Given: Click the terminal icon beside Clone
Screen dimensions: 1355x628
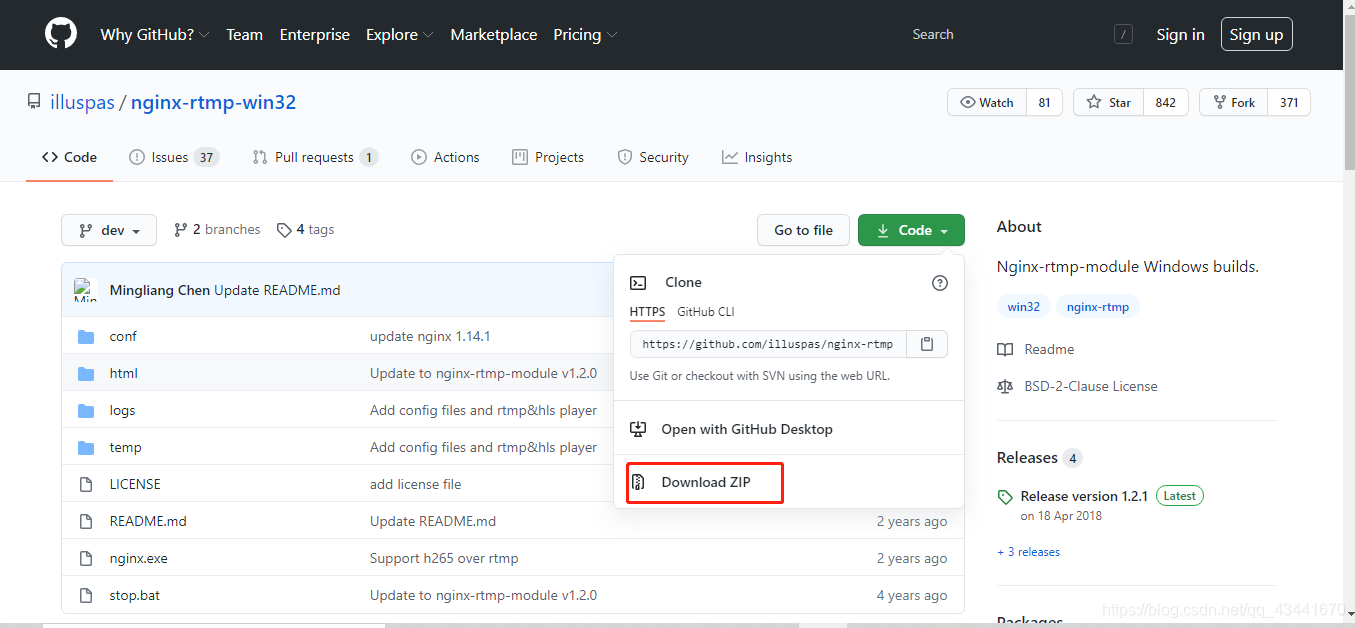Looking at the screenshot, I should tap(638, 283).
